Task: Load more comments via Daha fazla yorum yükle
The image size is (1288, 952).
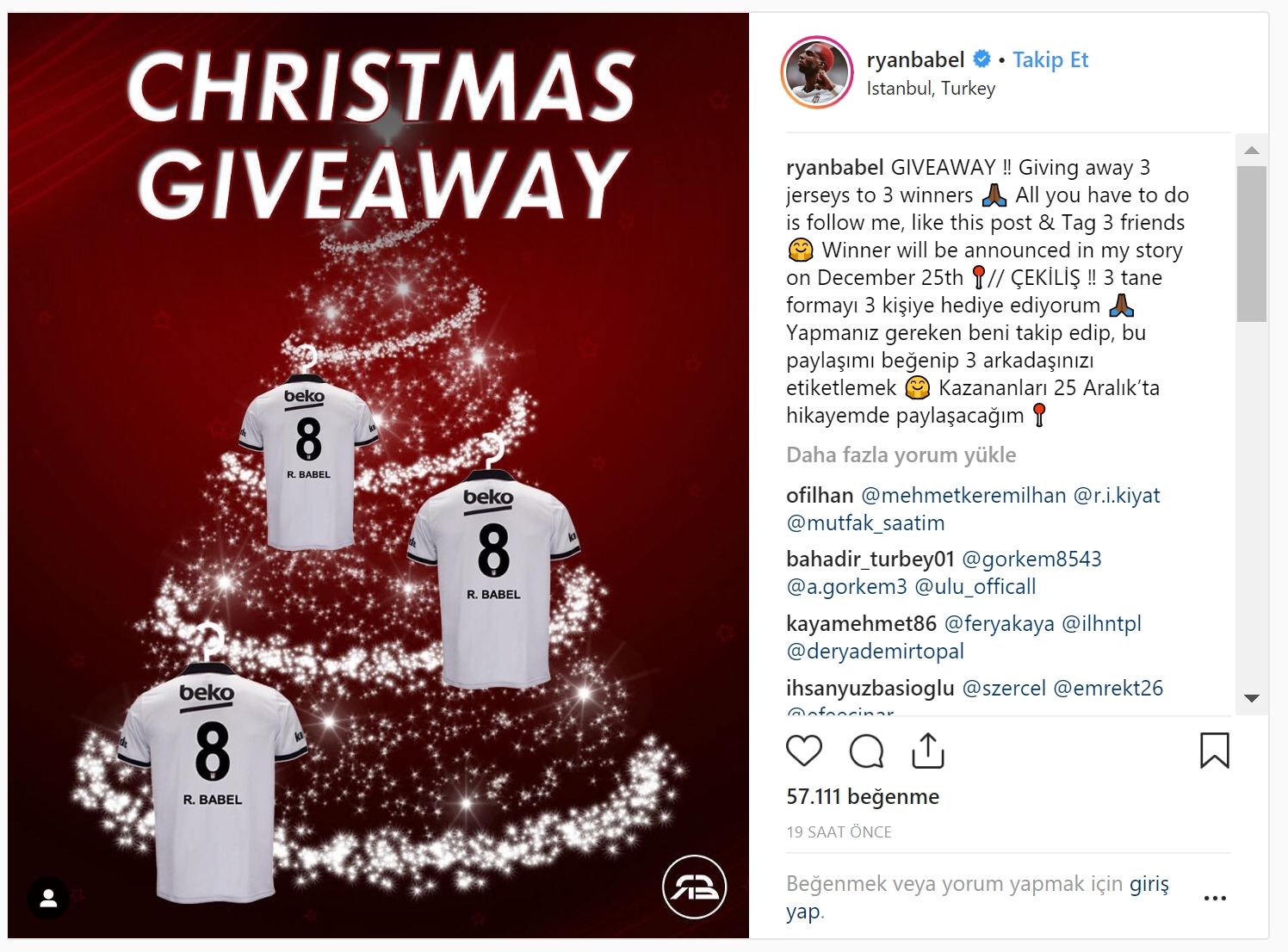Action: coord(901,454)
